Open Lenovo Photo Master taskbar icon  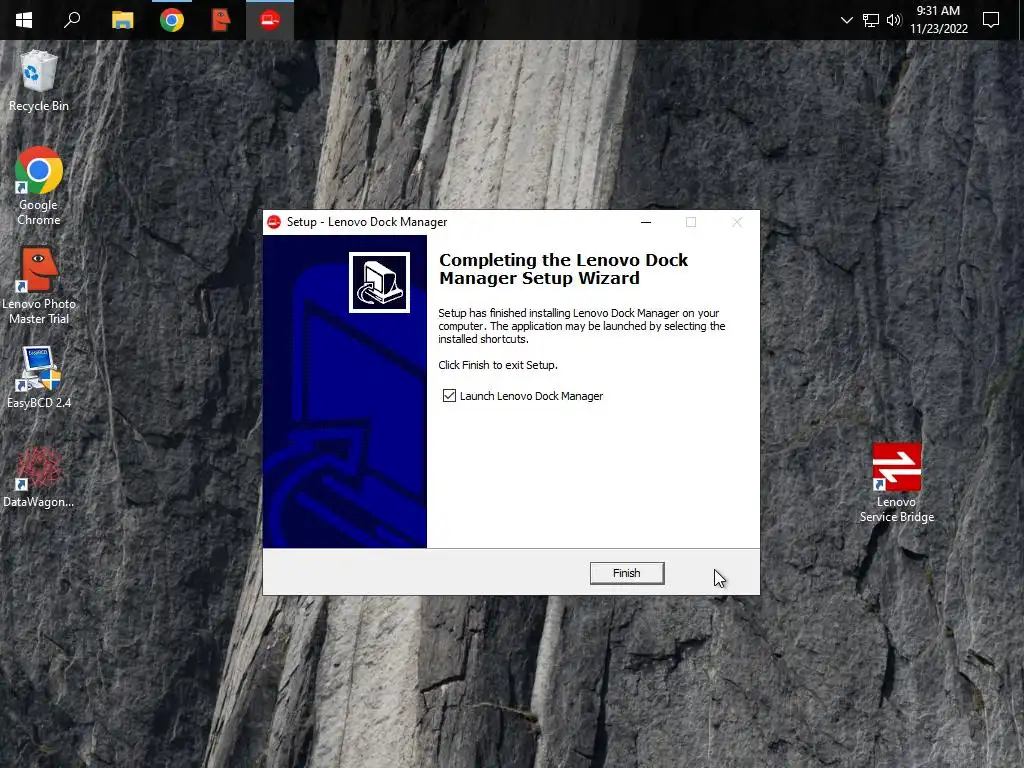click(x=221, y=20)
